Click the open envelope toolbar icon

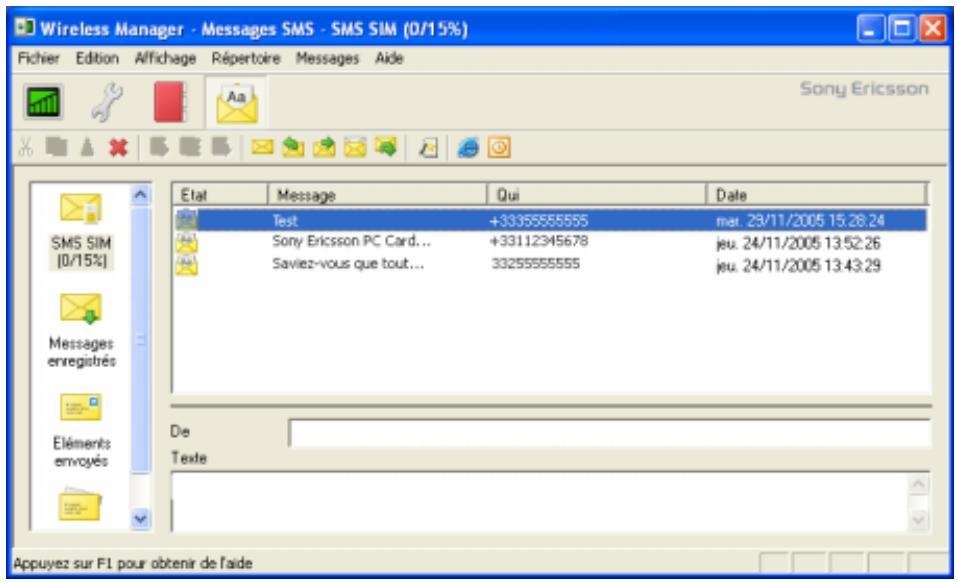click(355, 147)
